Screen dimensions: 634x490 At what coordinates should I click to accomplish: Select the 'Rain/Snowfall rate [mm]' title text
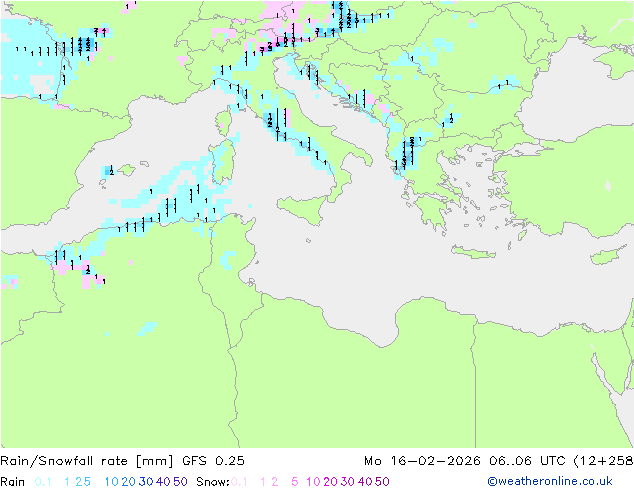87,461
